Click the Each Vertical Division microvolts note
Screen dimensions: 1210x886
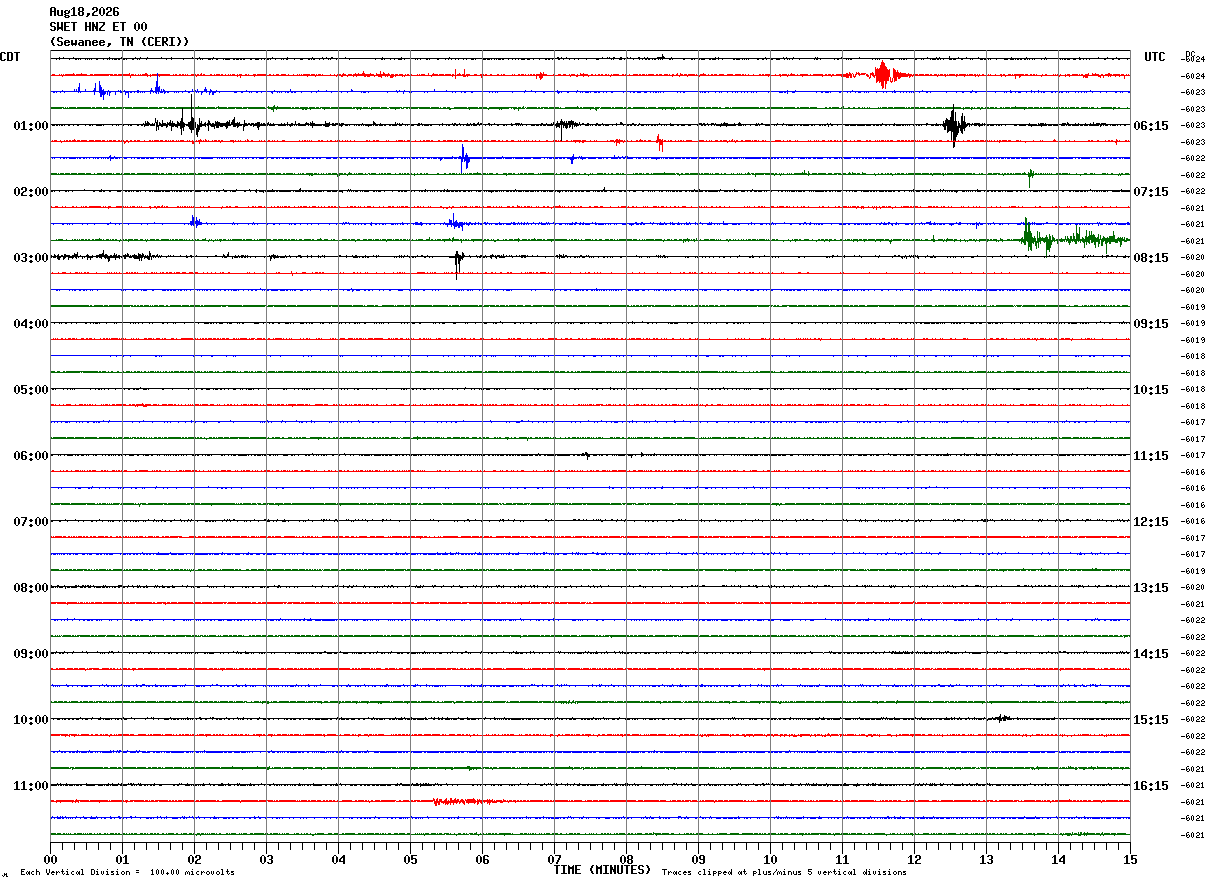point(127,872)
